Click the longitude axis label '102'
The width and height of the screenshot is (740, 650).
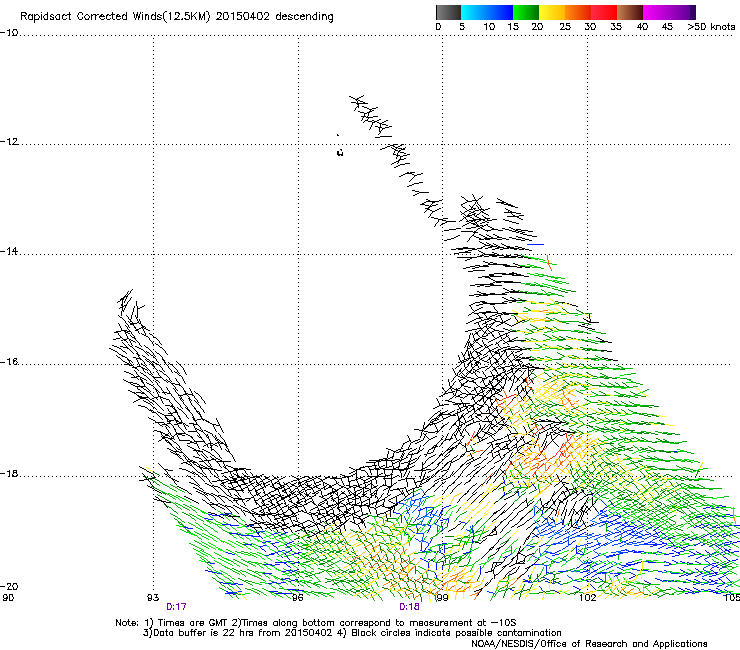pyautogui.click(x=588, y=598)
